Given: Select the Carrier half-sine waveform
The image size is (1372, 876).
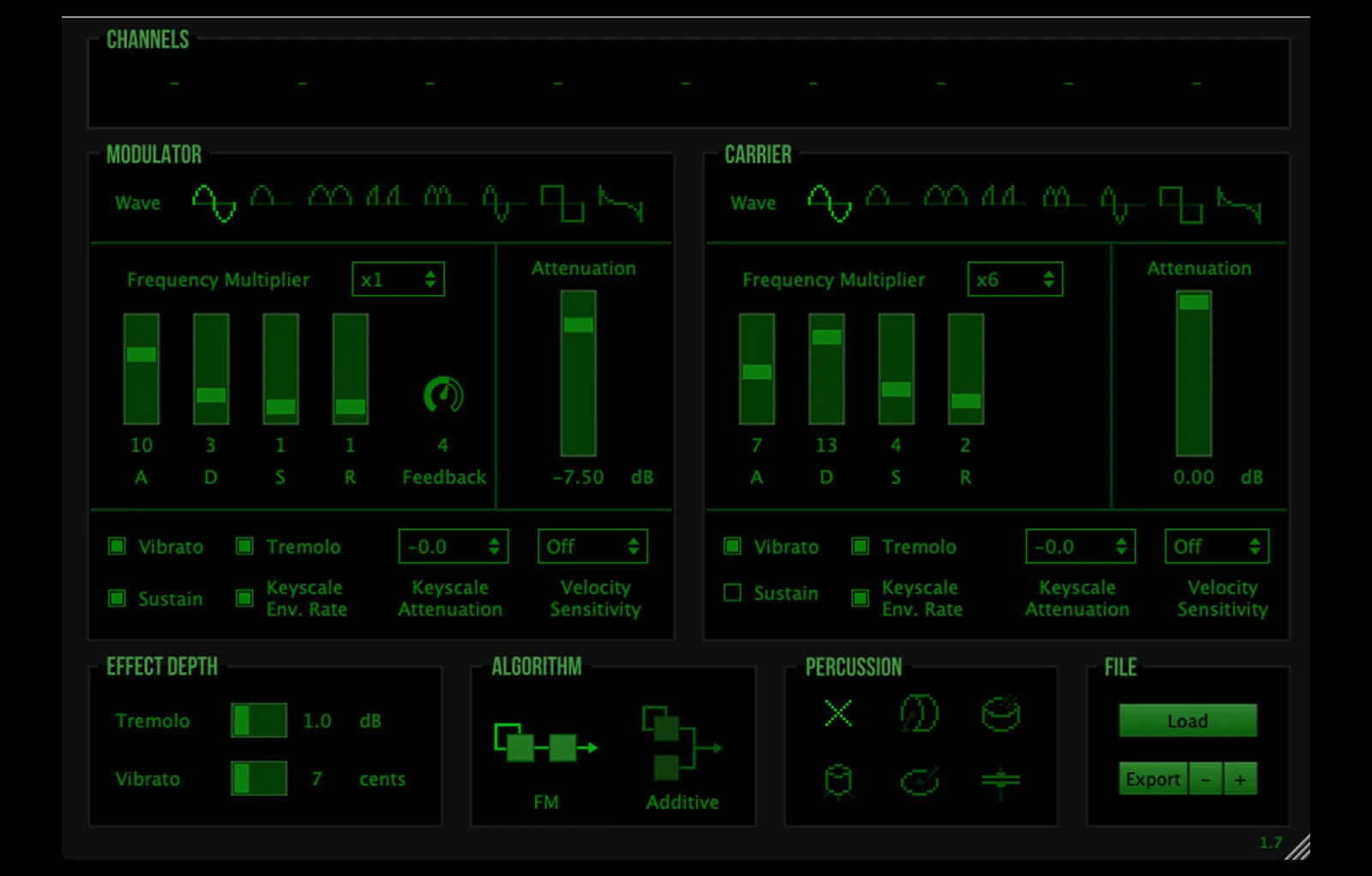Looking at the screenshot, I should tap(888, 197).
